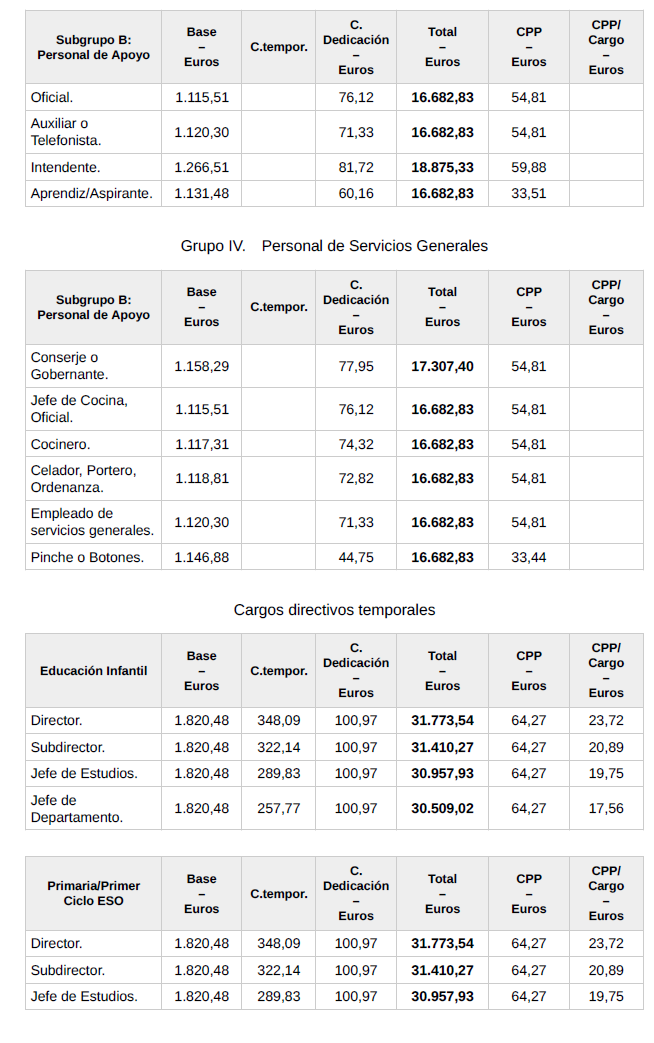Click the base salary 1.266,51

coord(201,167)
